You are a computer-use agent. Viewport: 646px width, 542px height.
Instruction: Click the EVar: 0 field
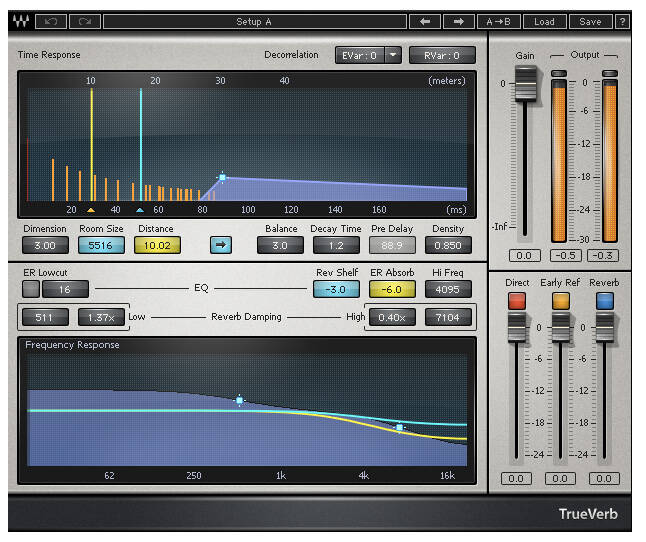[360, 55]
